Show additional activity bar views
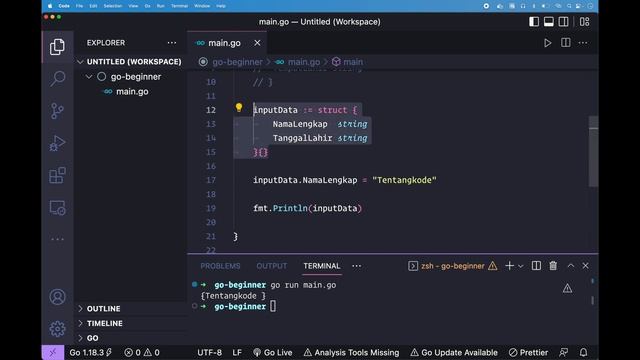 click(x=57, y=239)
